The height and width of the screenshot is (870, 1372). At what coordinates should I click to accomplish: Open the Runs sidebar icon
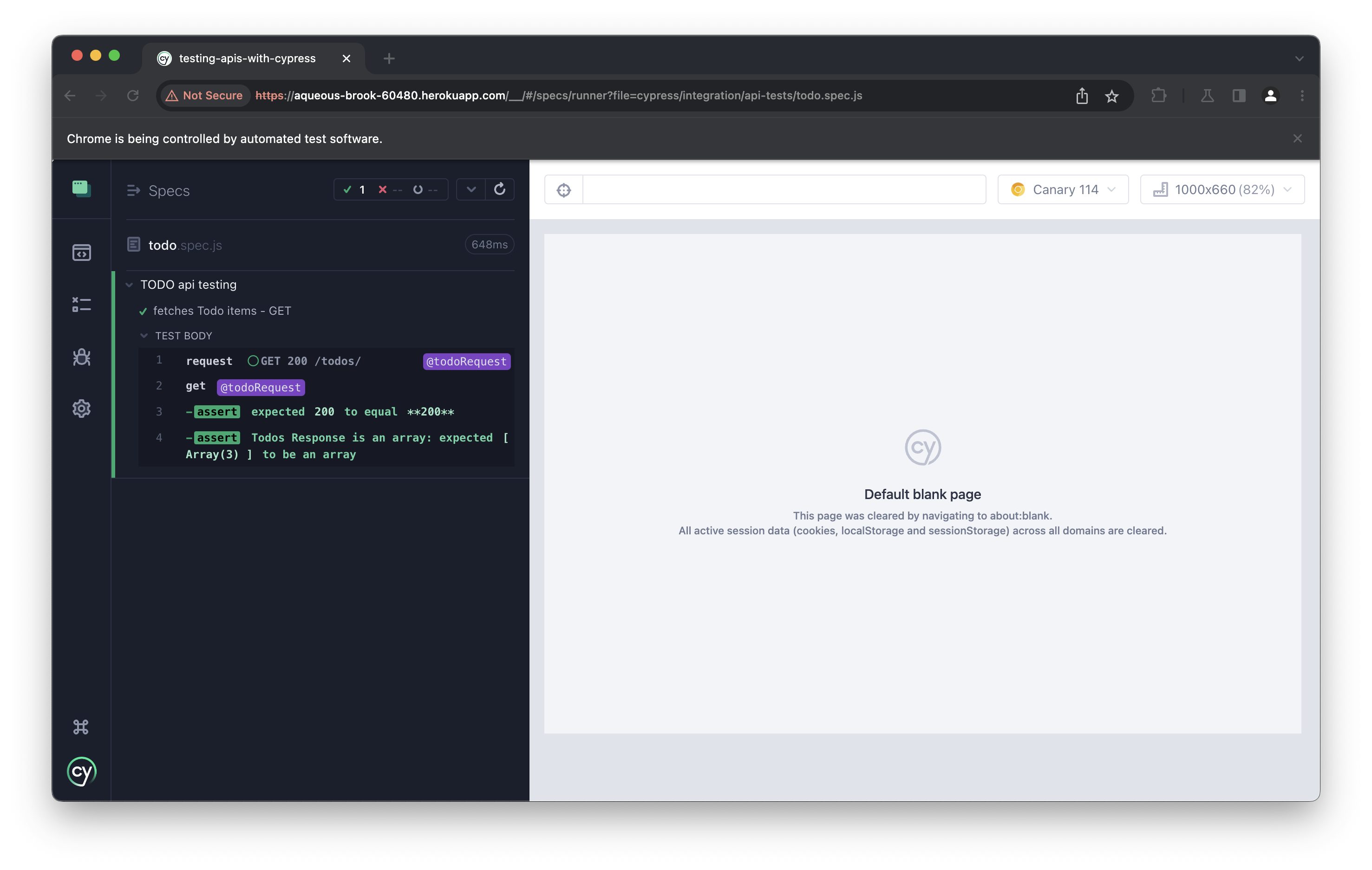pos(81,305)
